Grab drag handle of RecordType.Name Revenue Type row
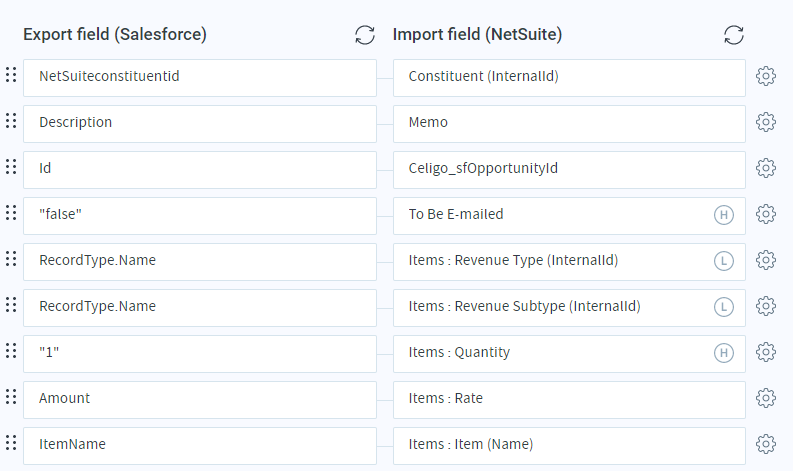Image resolution: width=793 pixels, height=471 pixels. click(x=11, y=259)
